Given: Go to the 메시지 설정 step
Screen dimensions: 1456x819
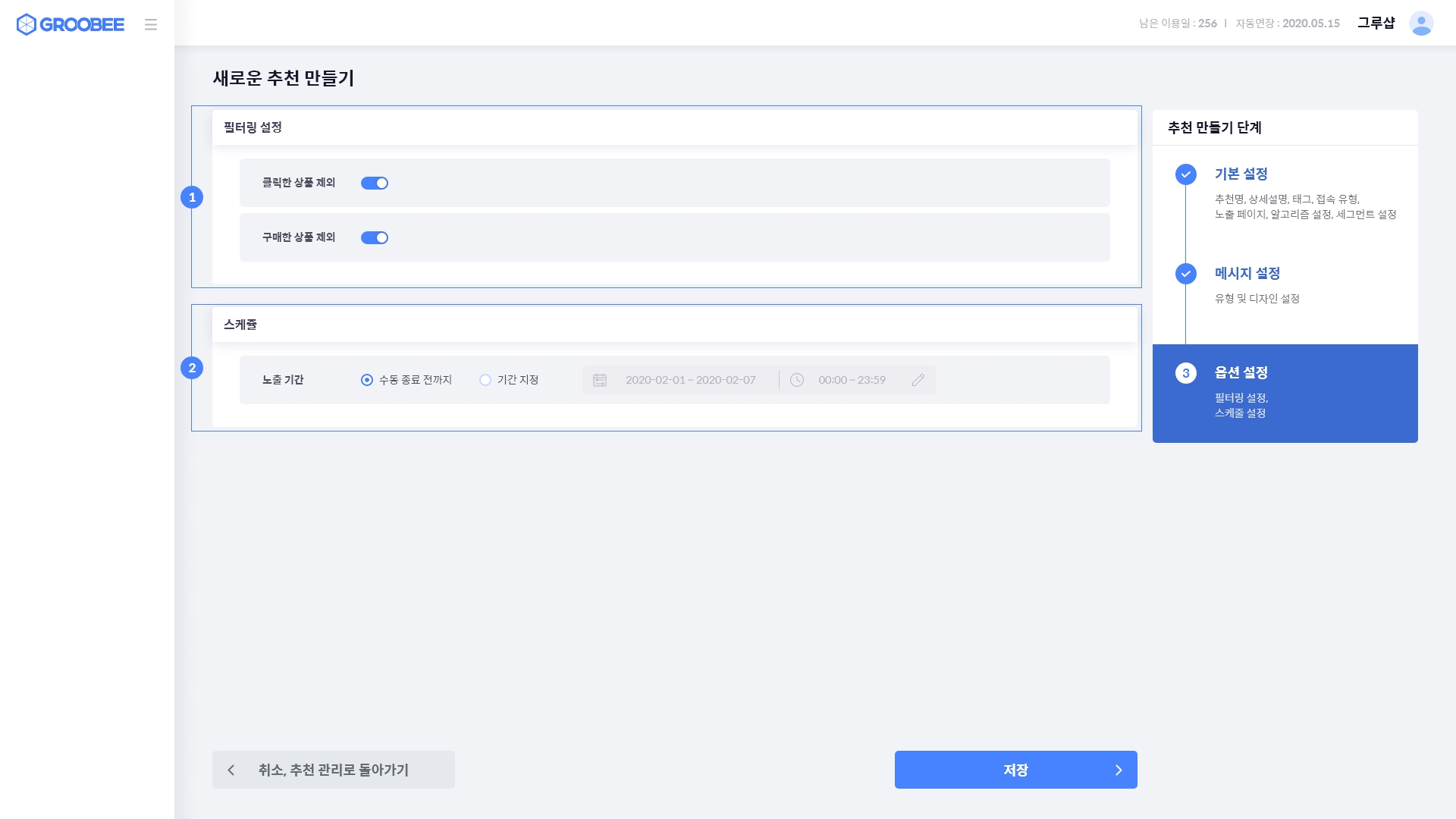Looking at the screenshot, I should point(1247,273).
